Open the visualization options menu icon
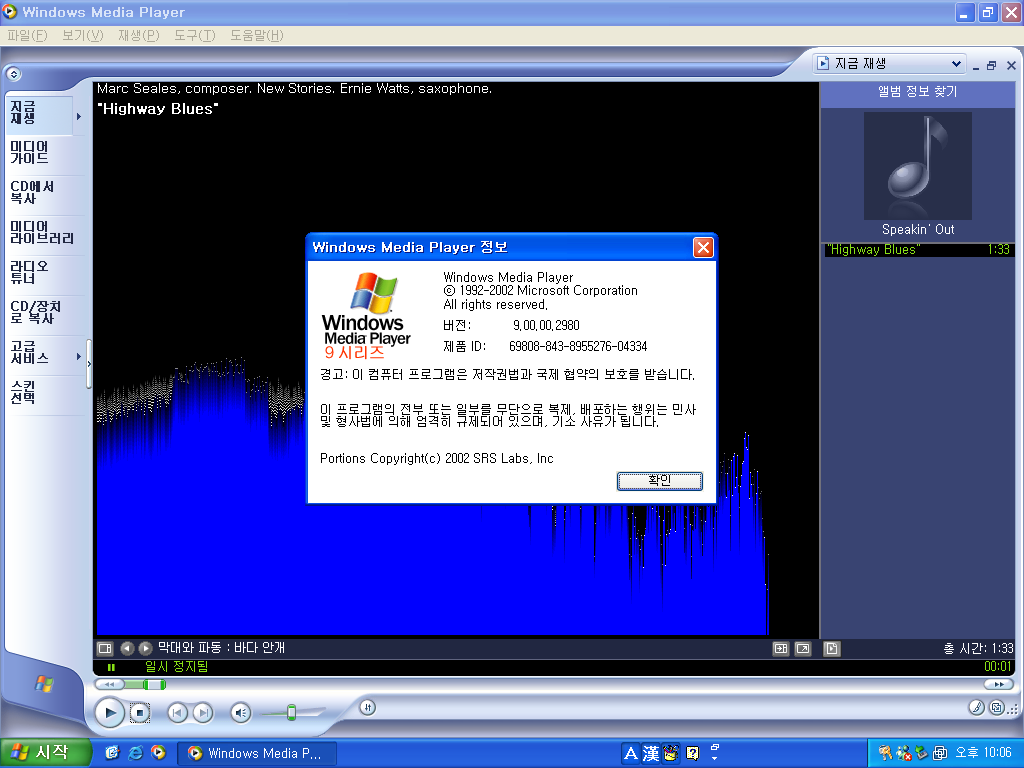Viewport: 1024px width, 768px height. tap(105, 648)
